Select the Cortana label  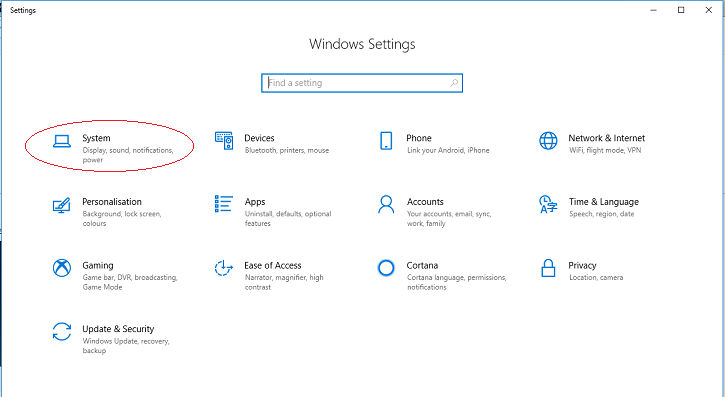point(422,265)
